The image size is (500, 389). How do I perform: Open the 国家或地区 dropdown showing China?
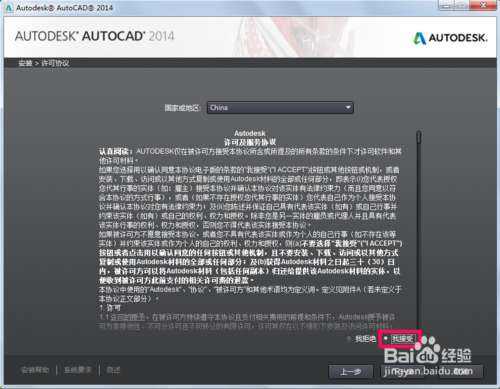tap(280, 108)
